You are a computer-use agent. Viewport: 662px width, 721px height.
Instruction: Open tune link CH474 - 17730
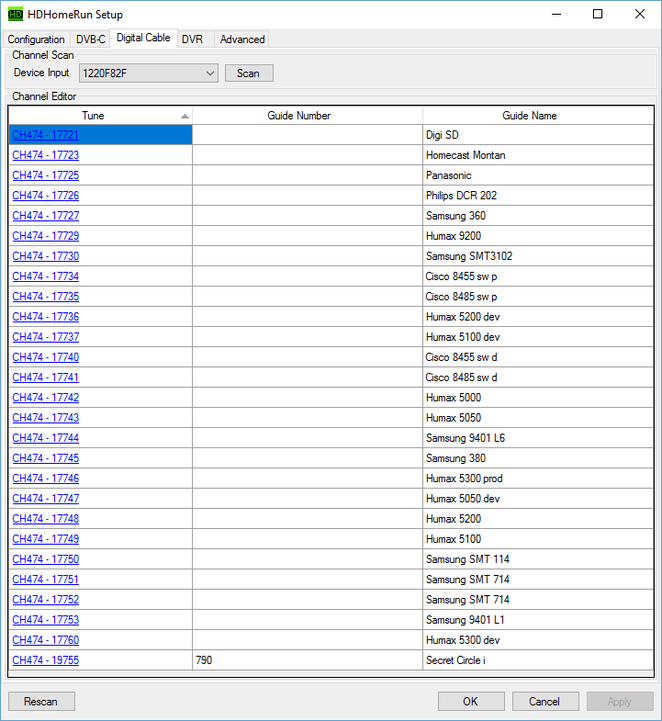coord(46,256)
